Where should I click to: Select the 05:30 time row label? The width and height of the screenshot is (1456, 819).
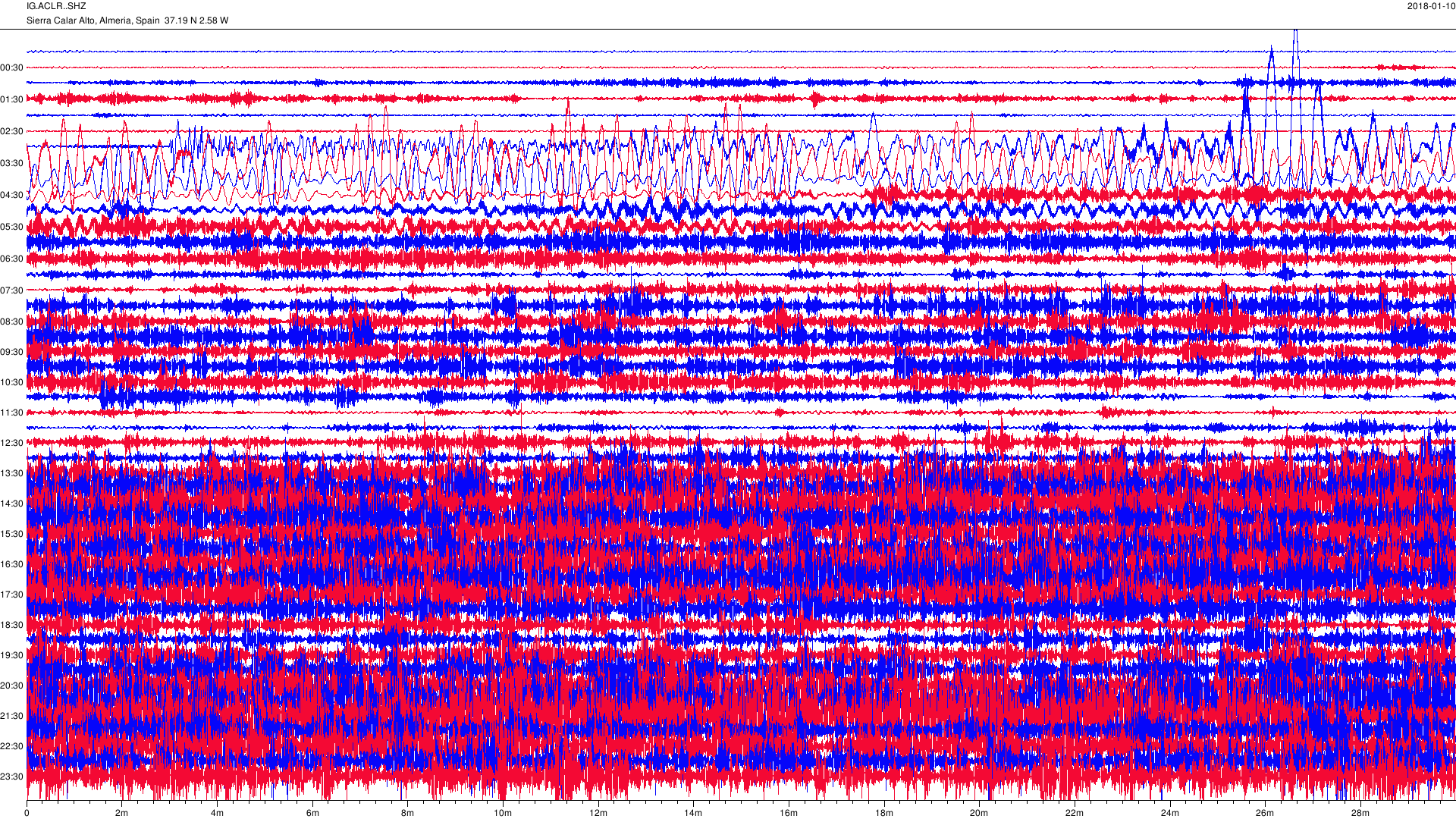tap(12, 227)
